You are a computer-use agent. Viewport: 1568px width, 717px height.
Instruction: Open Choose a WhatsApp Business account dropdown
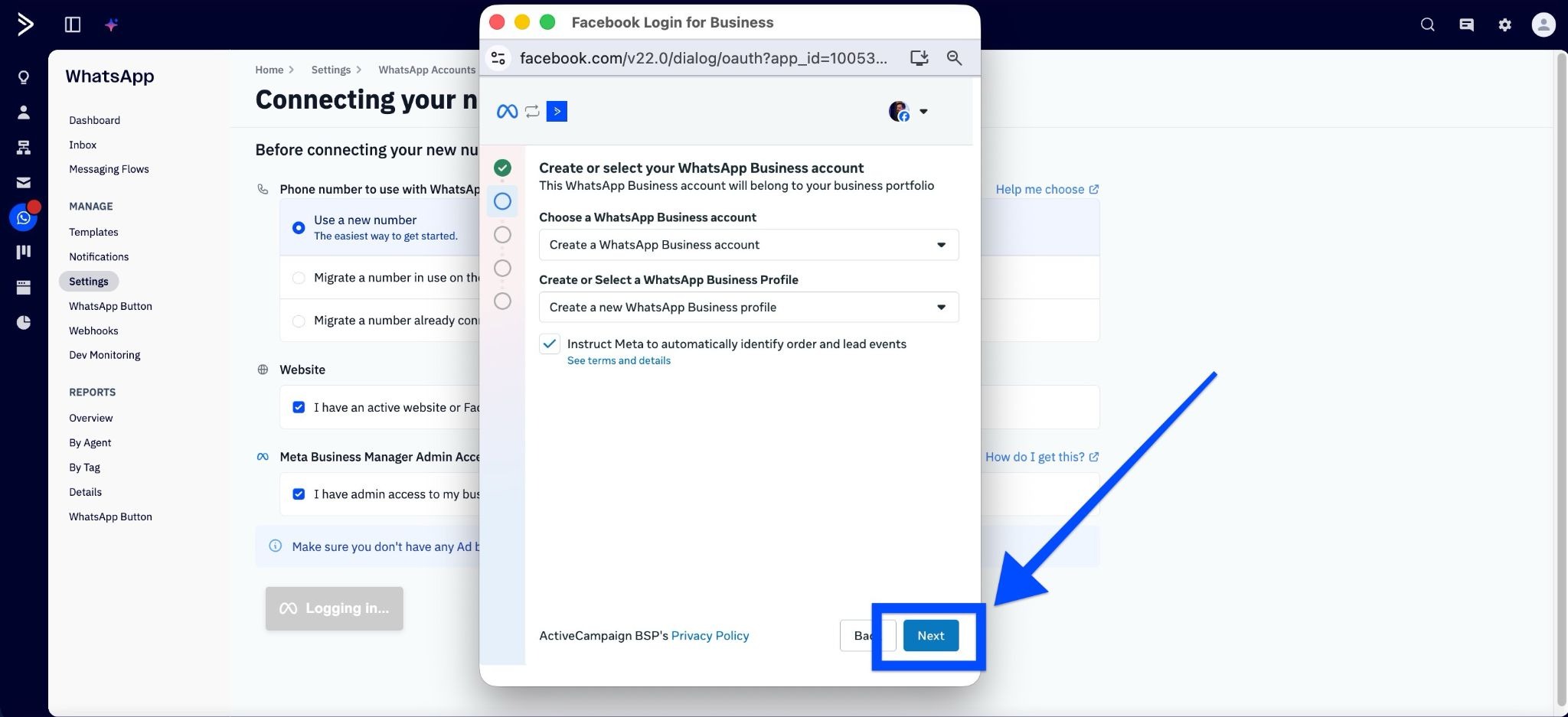tap(749, 245)
